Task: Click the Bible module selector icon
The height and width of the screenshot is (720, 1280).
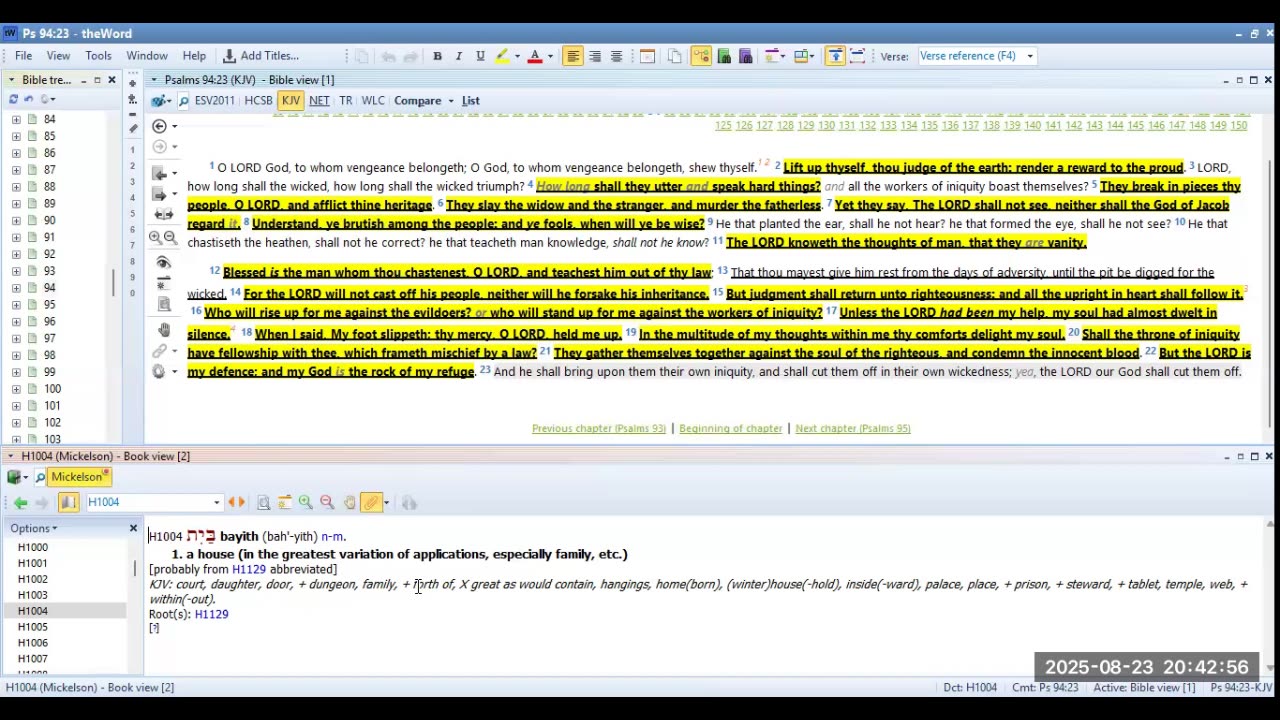Action: (160, 101)
